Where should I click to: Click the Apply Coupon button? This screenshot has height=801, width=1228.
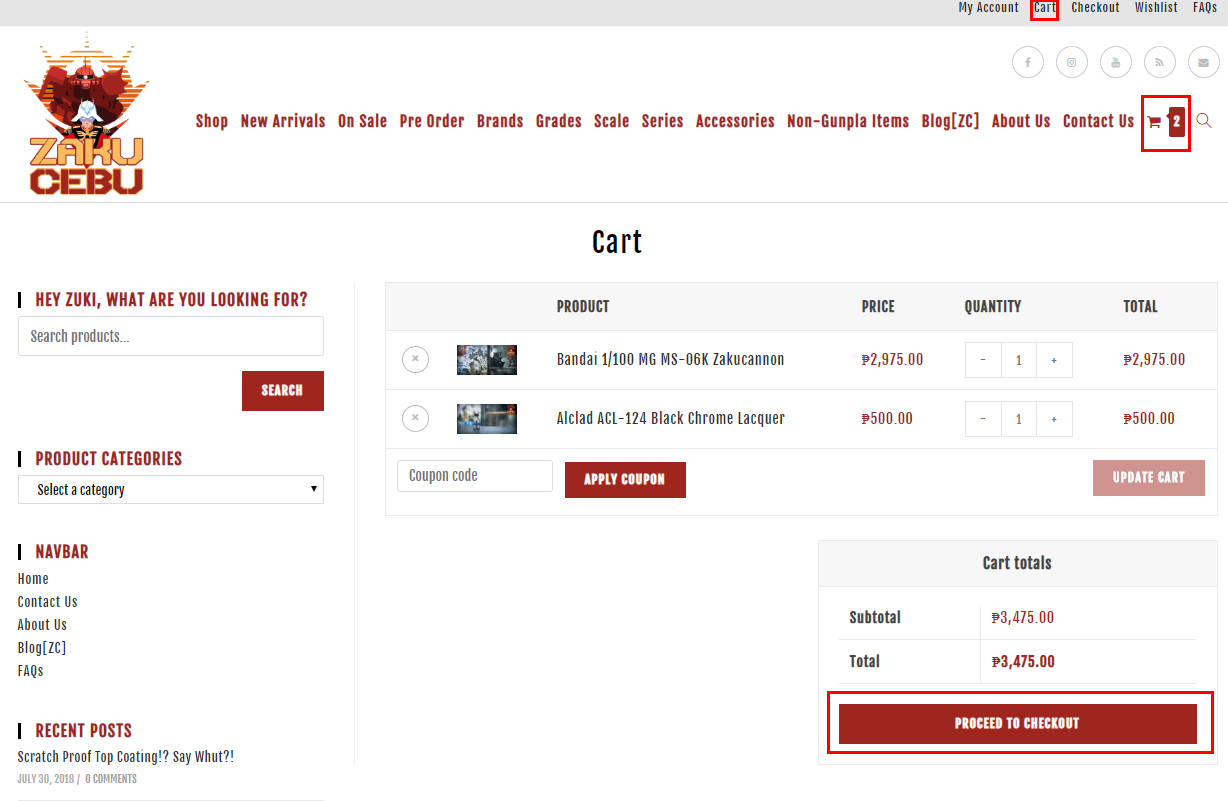point(625,480)
